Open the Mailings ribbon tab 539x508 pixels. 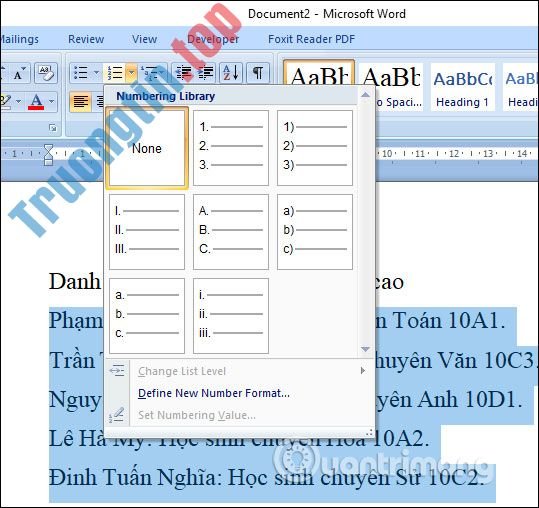(x=19, y=39)
